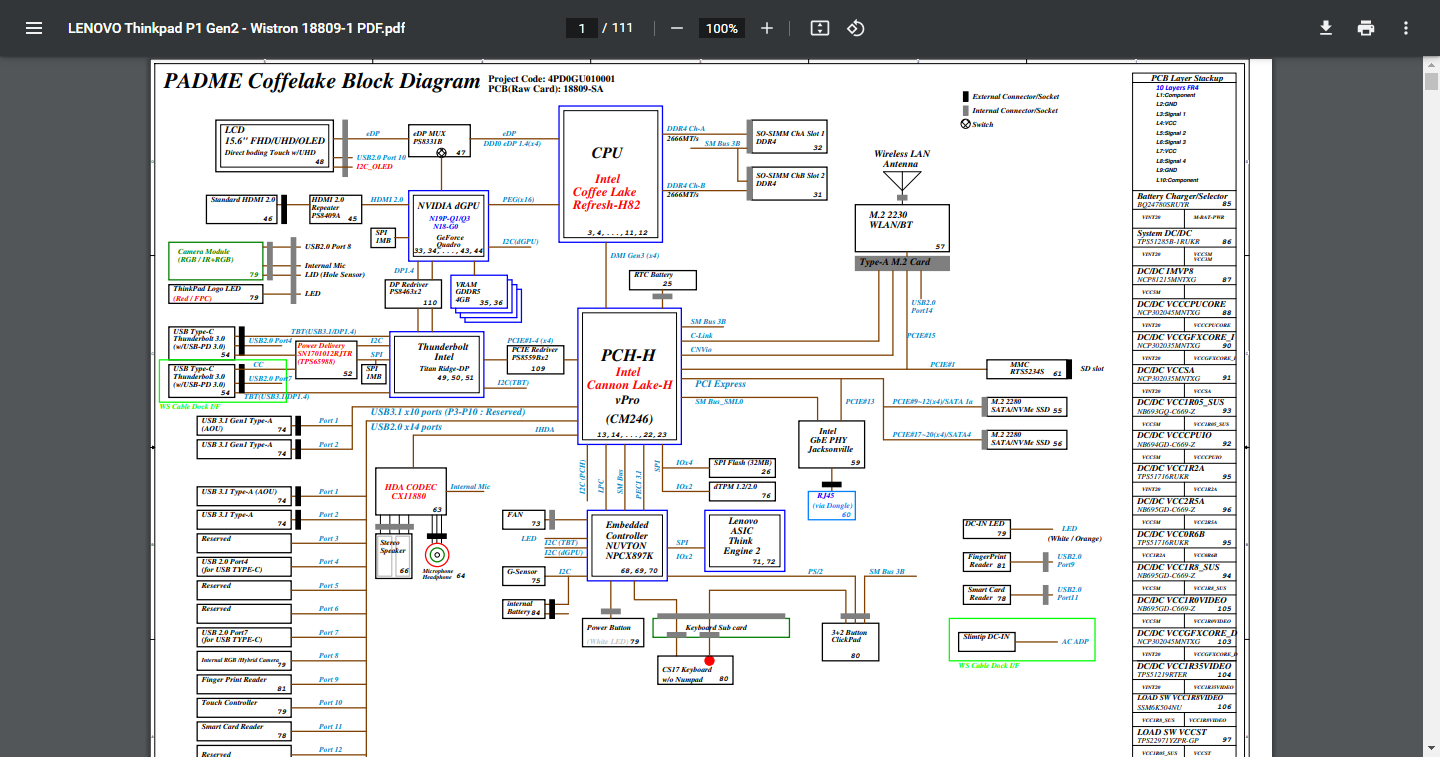Click the PCB Layer Stackup header
Screen dimensions: 1440x757
1186,78
